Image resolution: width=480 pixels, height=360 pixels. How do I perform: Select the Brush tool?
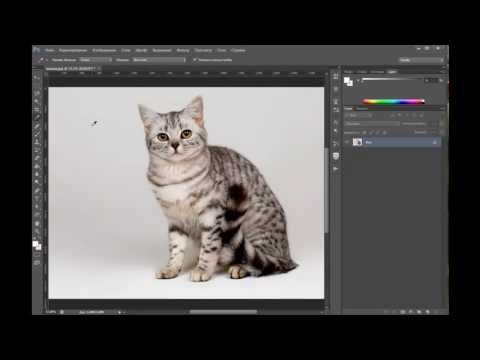point(37,134)
